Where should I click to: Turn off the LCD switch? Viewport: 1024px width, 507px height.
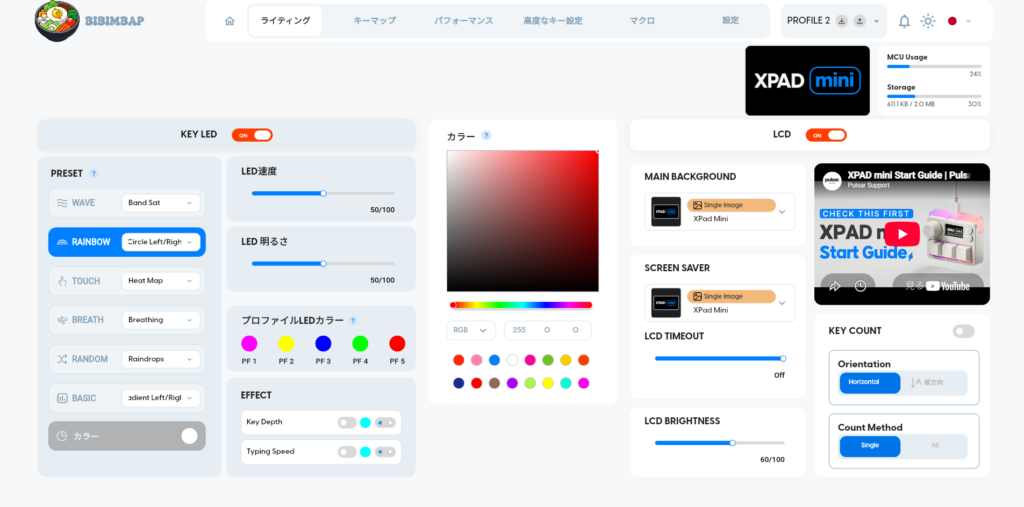click(x=826, y=135)
